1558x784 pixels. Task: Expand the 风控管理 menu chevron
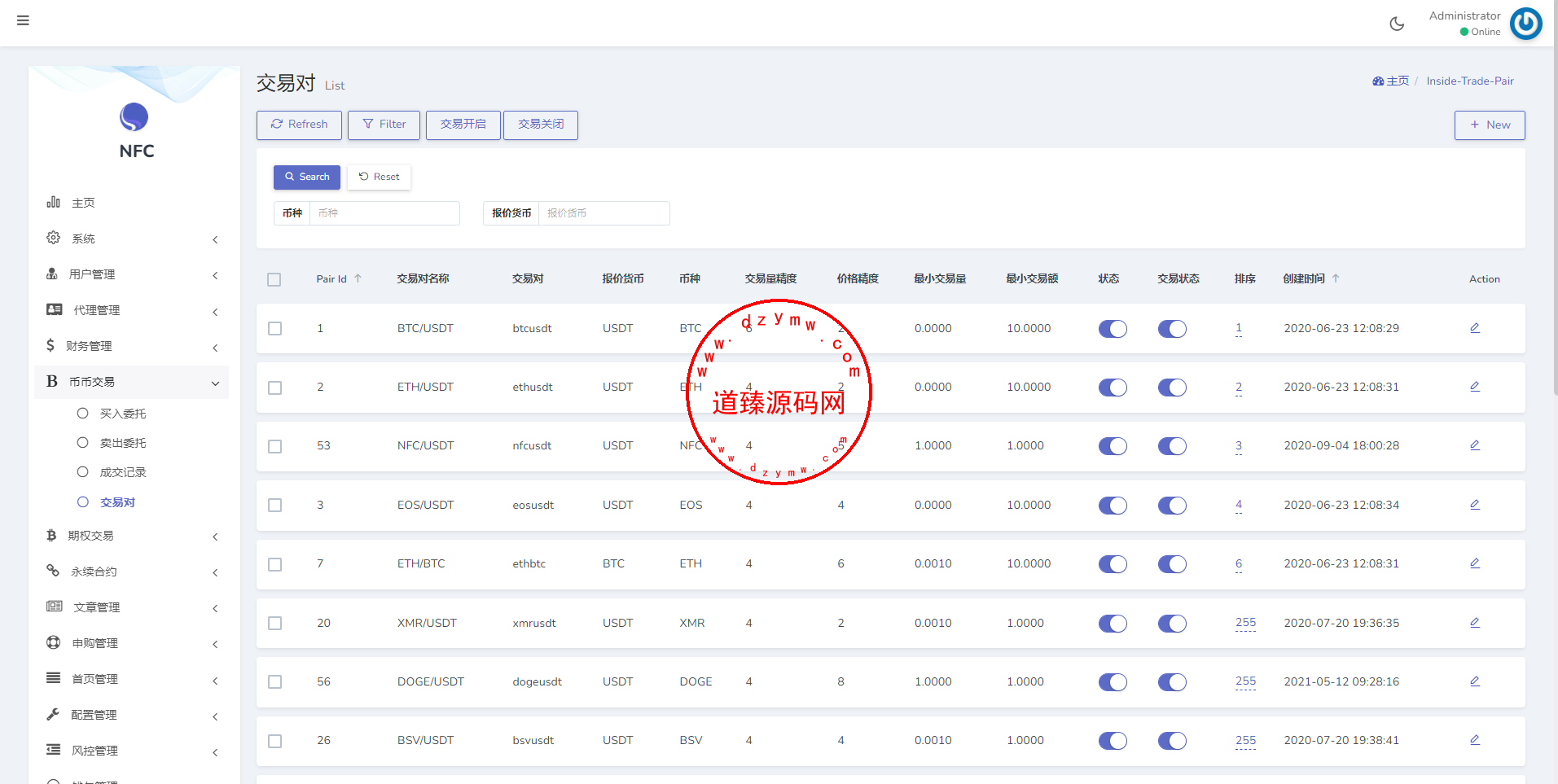point(215,752)
